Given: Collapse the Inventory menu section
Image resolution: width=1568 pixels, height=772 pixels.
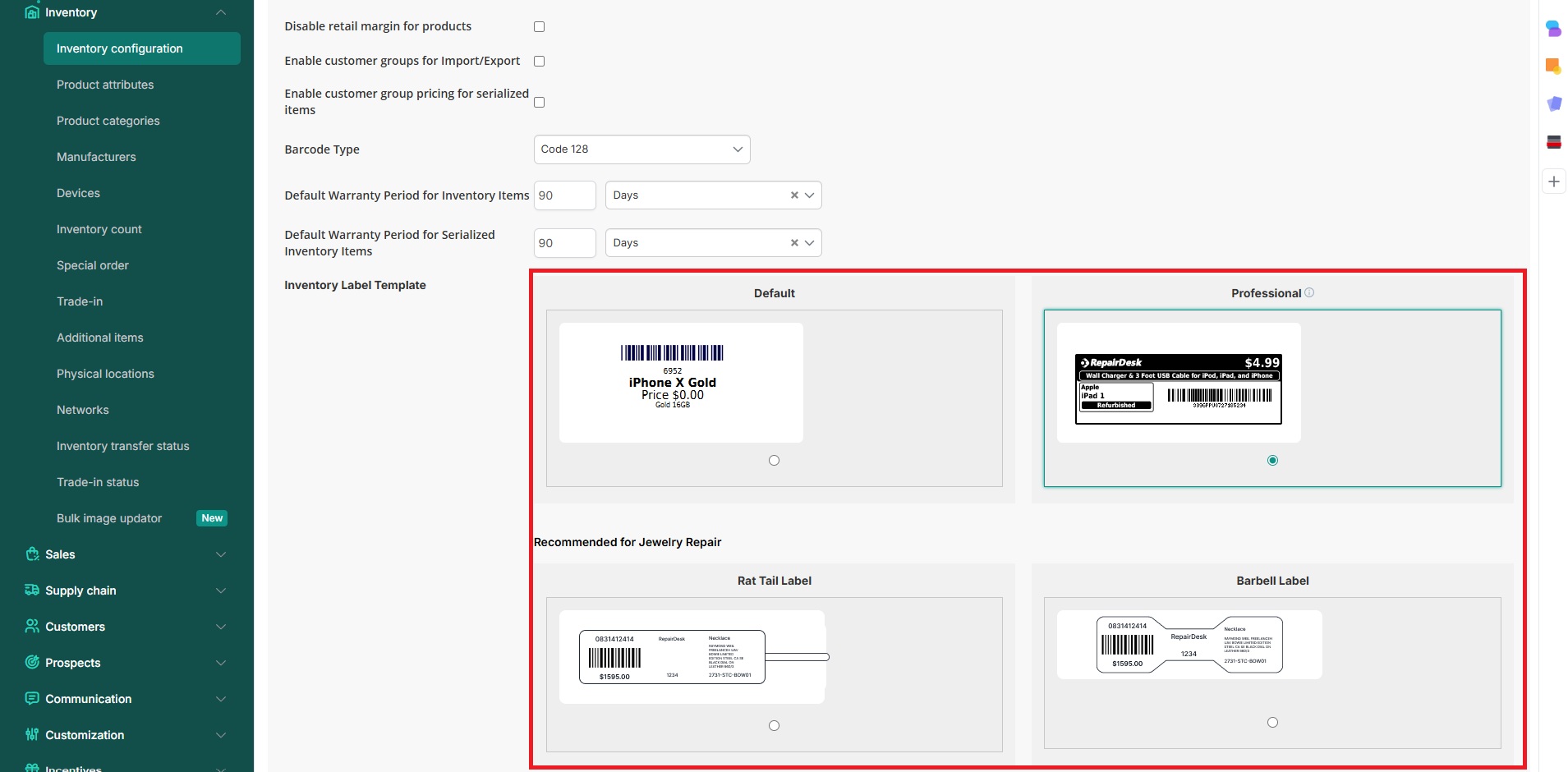Looking at the screenshot, I should (220, 12).
